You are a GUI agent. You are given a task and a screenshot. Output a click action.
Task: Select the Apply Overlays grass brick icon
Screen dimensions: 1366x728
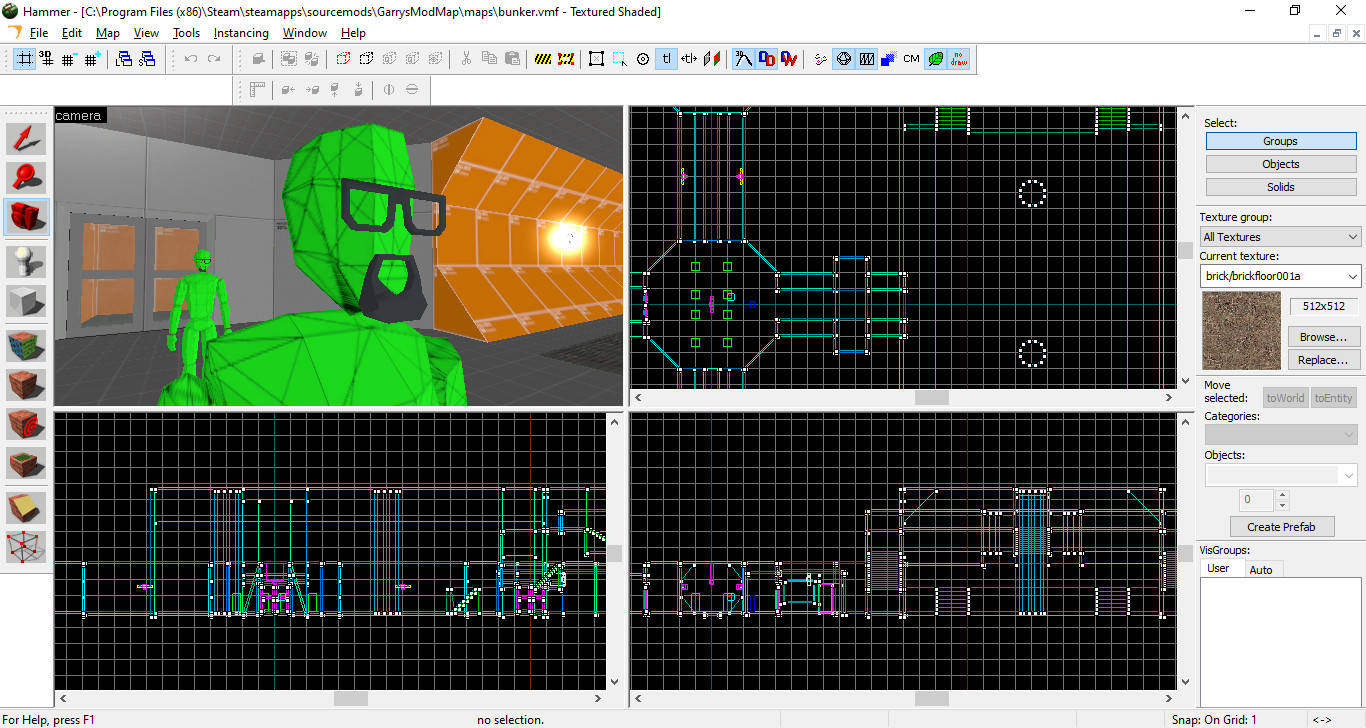tap(26, 463)
